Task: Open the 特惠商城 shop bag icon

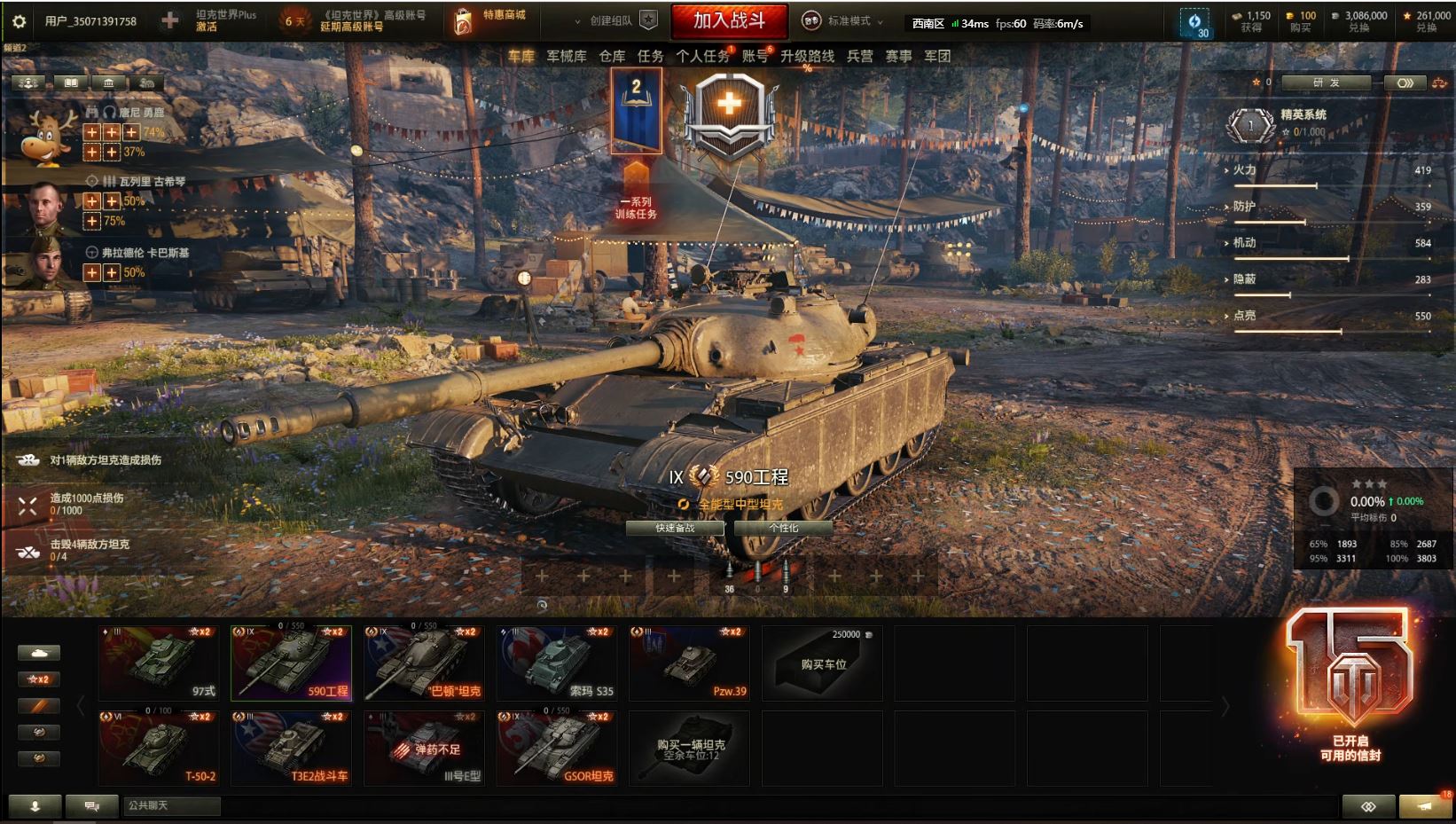Action: click(x=462, y=21)
